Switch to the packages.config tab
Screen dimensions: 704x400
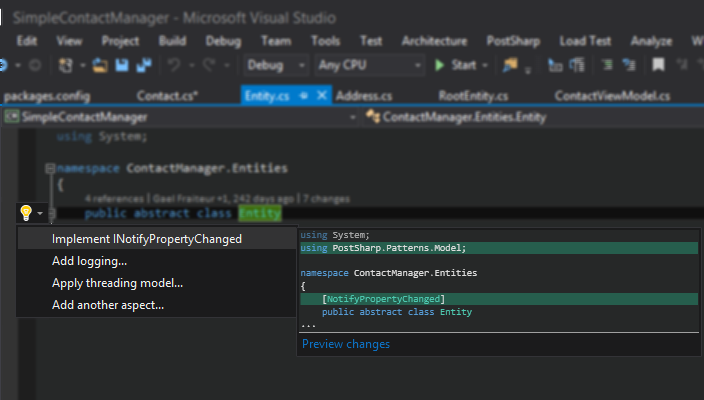pos(47,96)
